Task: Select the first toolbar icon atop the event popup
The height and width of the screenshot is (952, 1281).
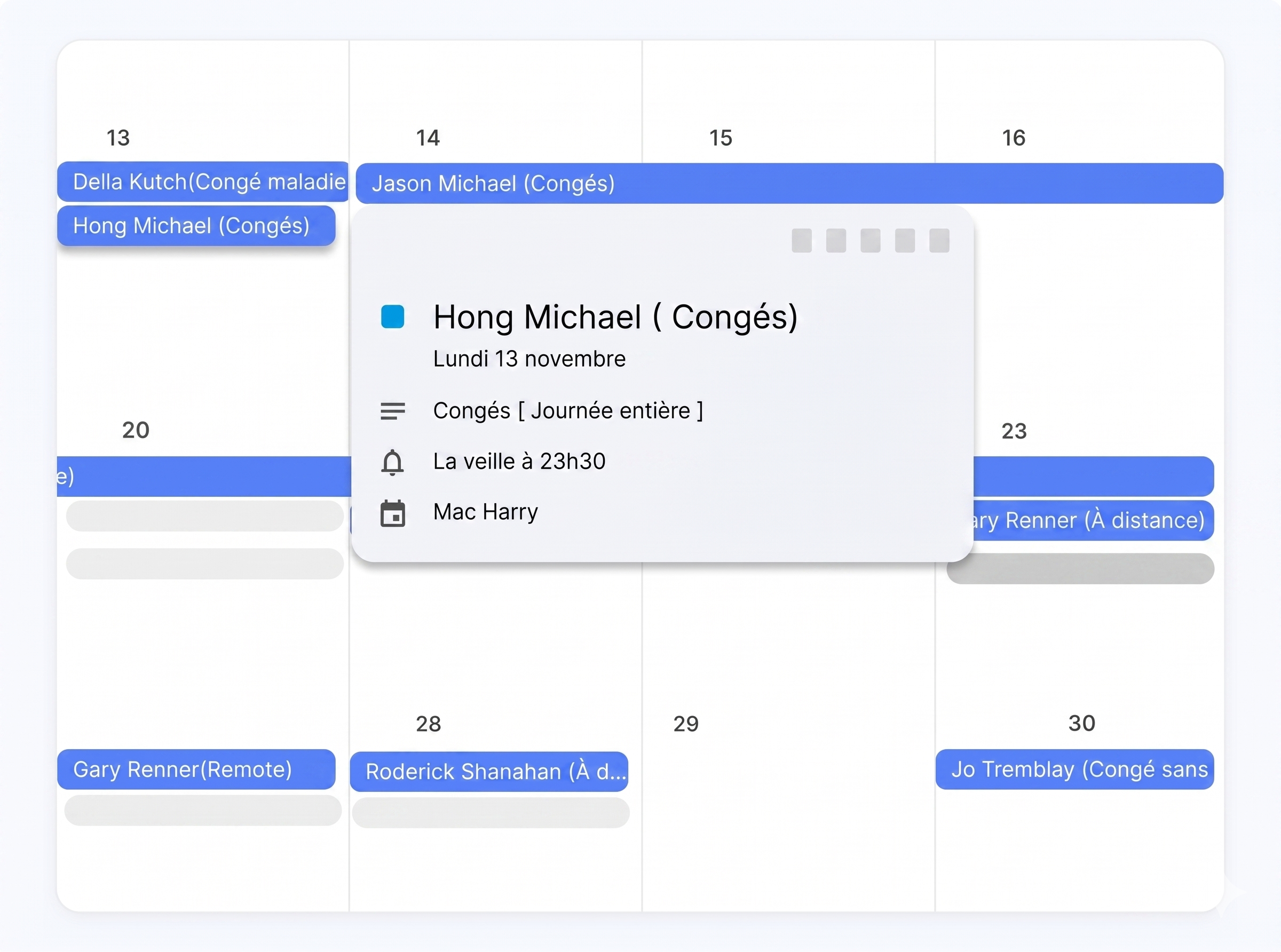Action: 801,240
